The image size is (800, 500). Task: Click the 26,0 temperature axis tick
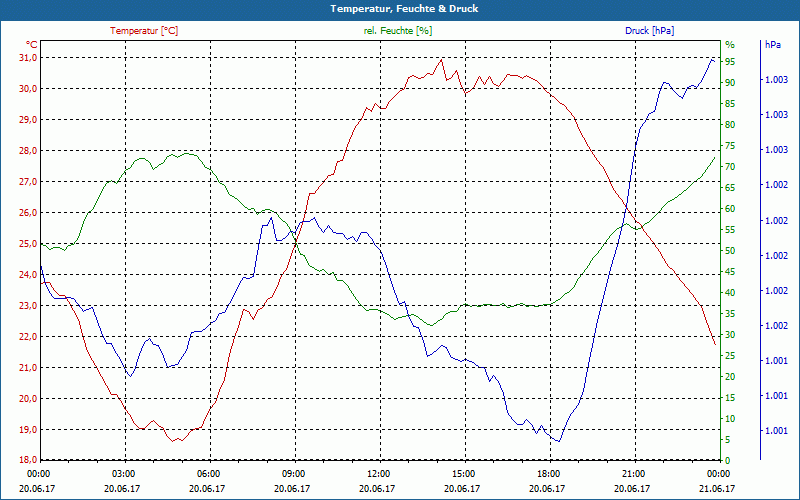point(28,213)
